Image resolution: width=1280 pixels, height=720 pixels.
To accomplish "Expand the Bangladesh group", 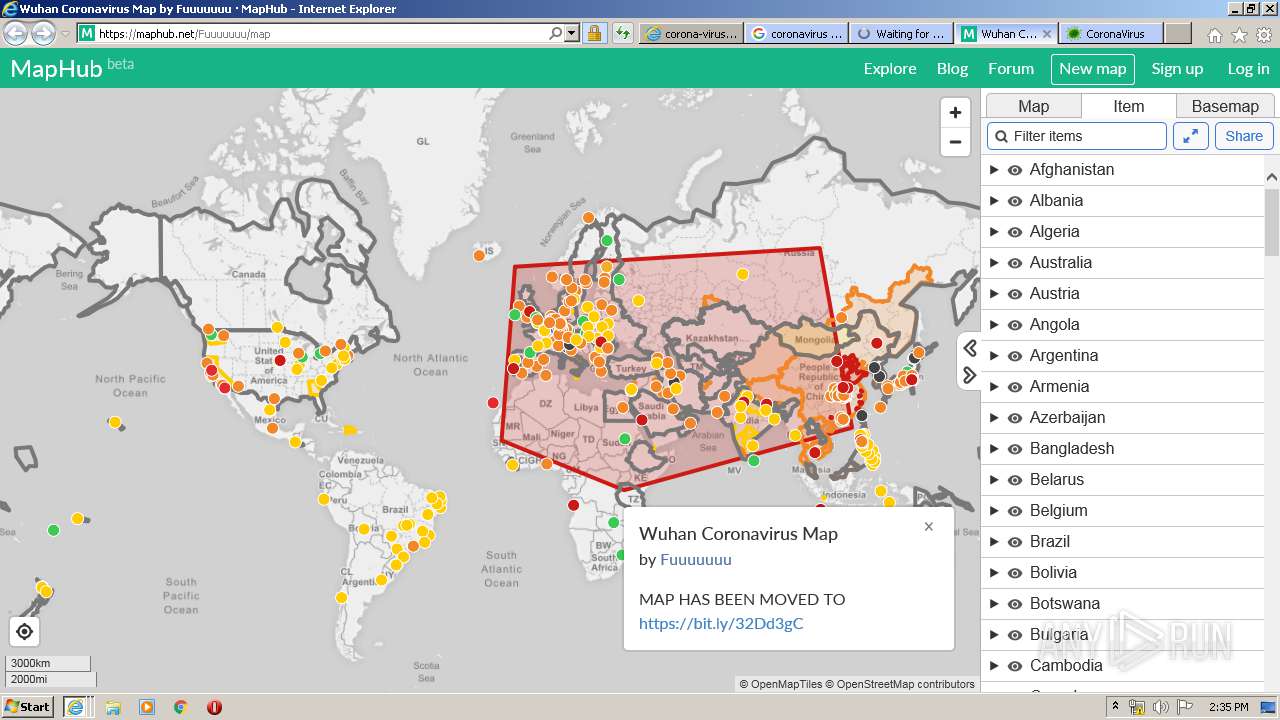I will [994, 449].
